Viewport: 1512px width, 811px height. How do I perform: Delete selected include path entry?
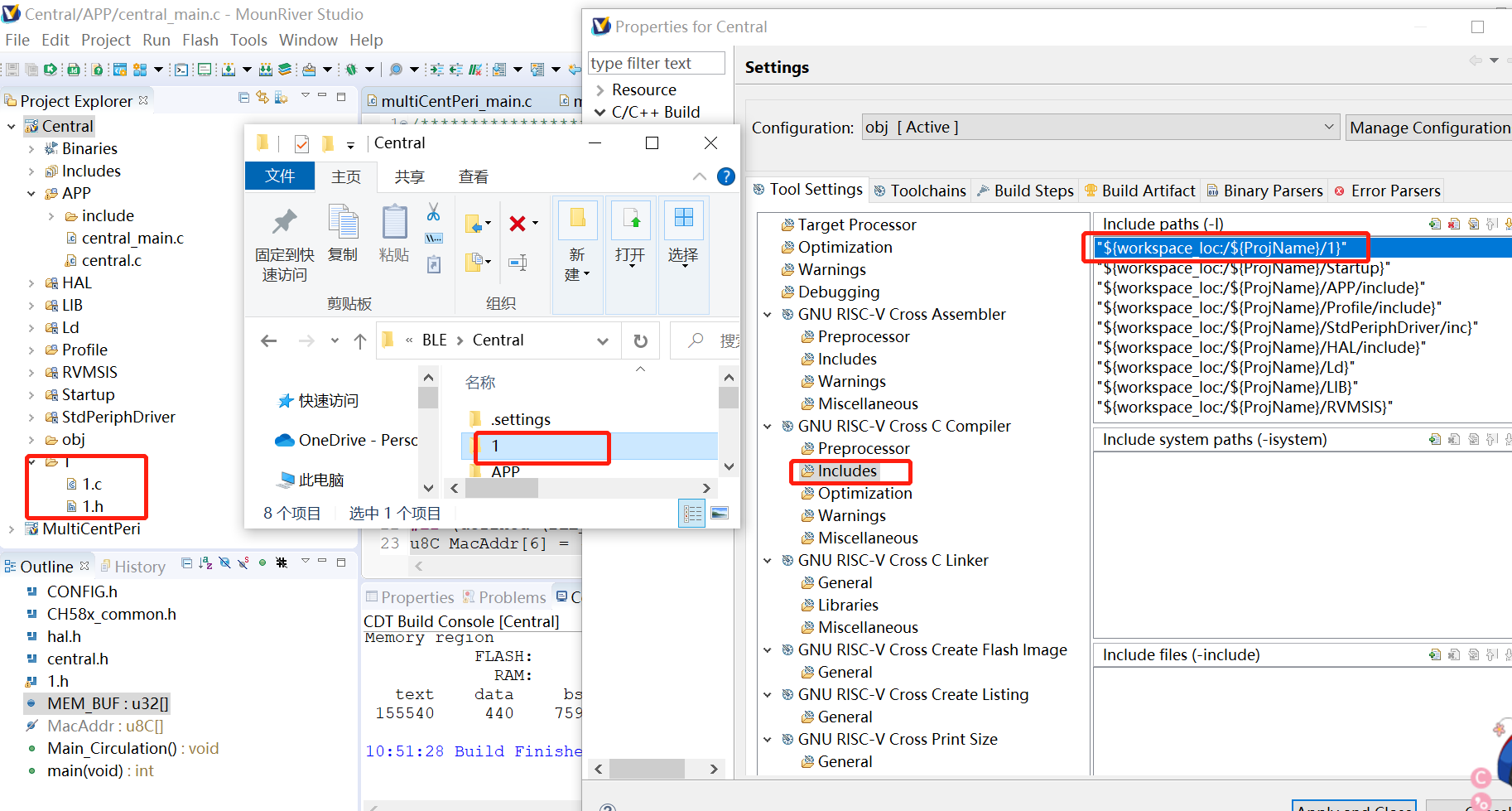[1454, 224]
